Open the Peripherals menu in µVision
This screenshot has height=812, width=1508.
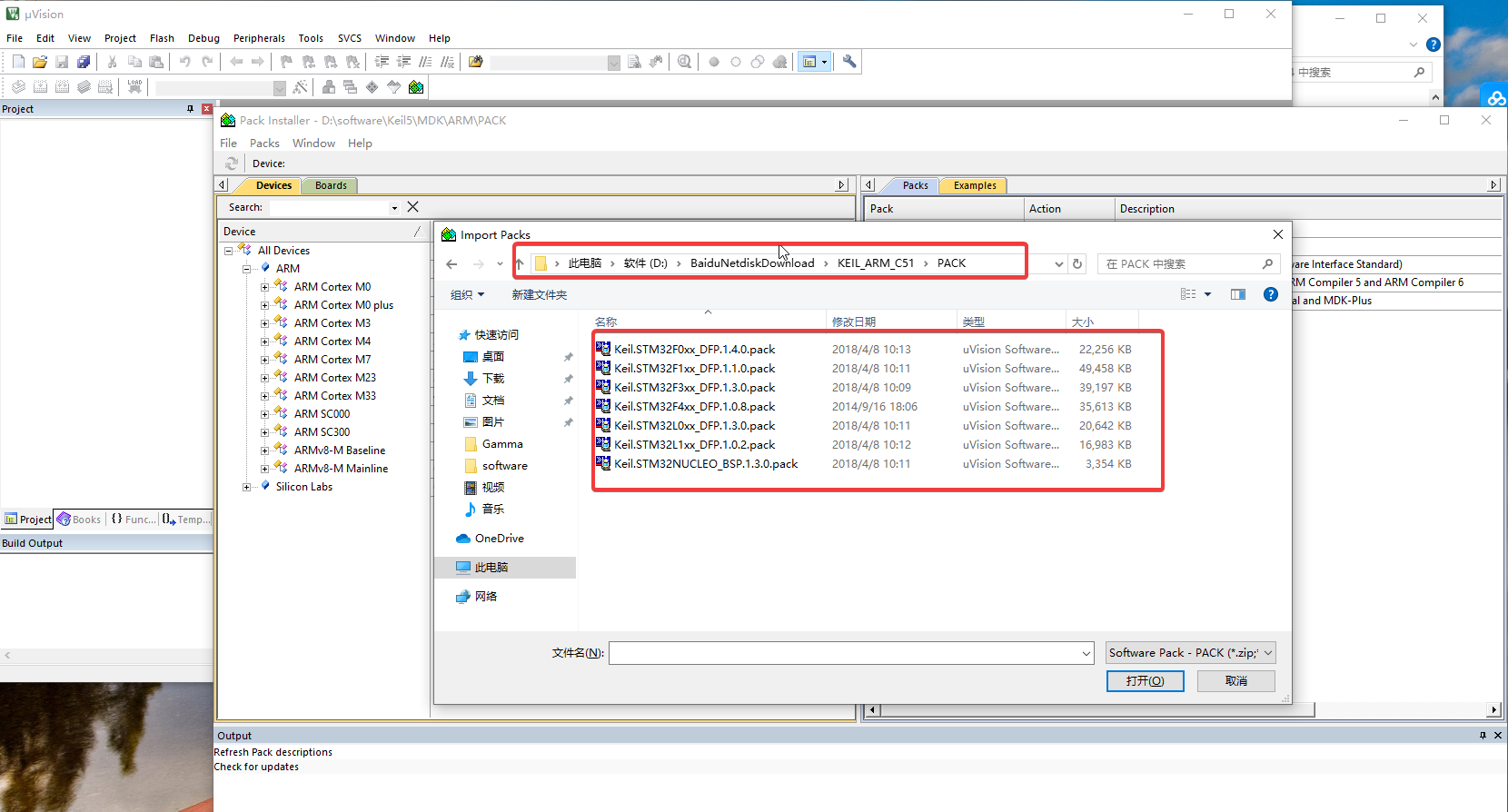tap(259, 38)
